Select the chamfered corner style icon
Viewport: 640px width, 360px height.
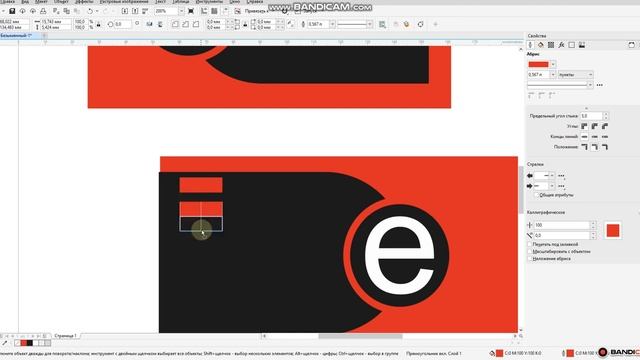pyautogui.click(x=196, y=24)
